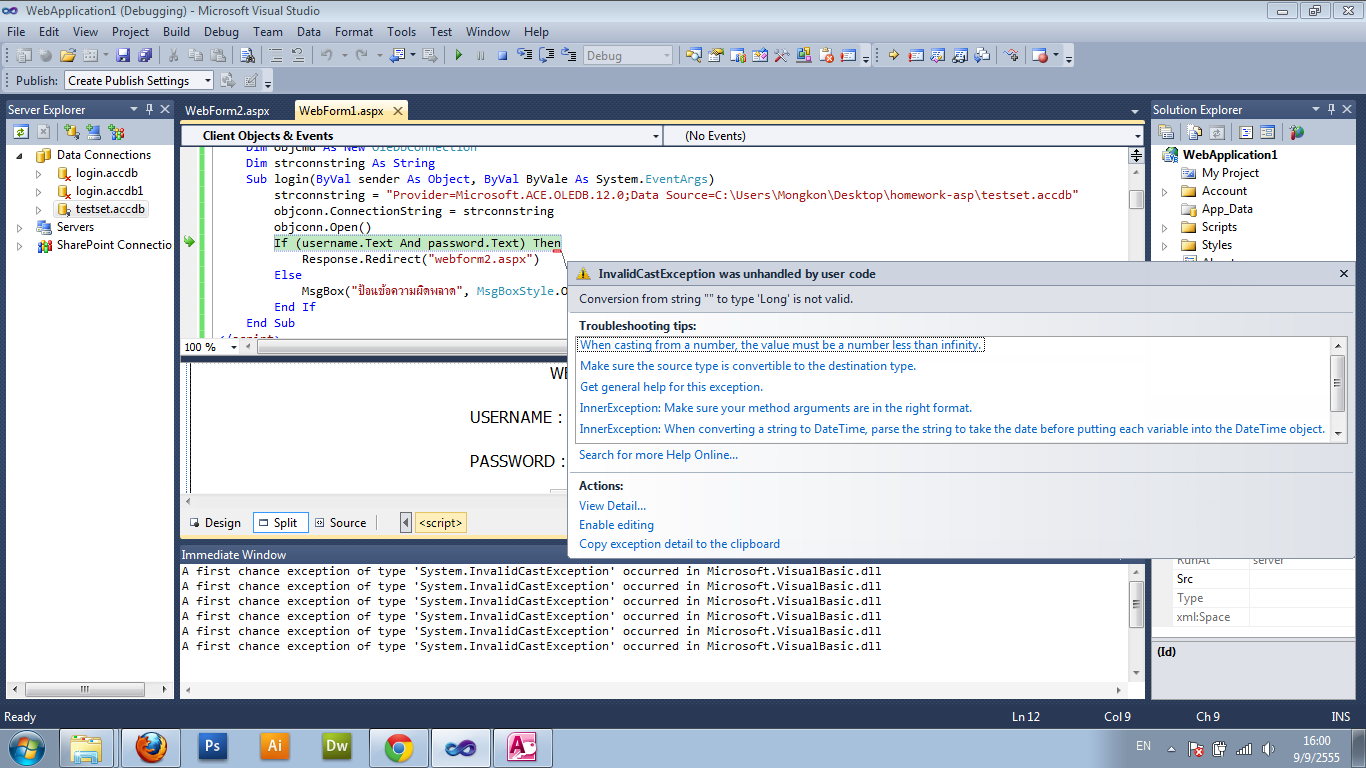This screenshot has height=768, width=1366.
Task: Expand the Scripts folder in Solution Explorer
Action: (x=1165, y=227)
